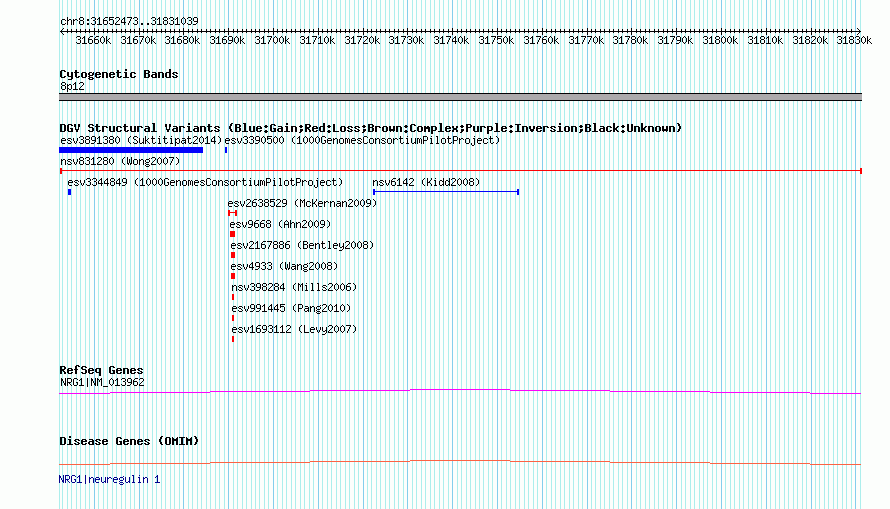Screen dimensions: 890x509
Task: Click the 31750k ruler tick label
Action: (496, 41)
